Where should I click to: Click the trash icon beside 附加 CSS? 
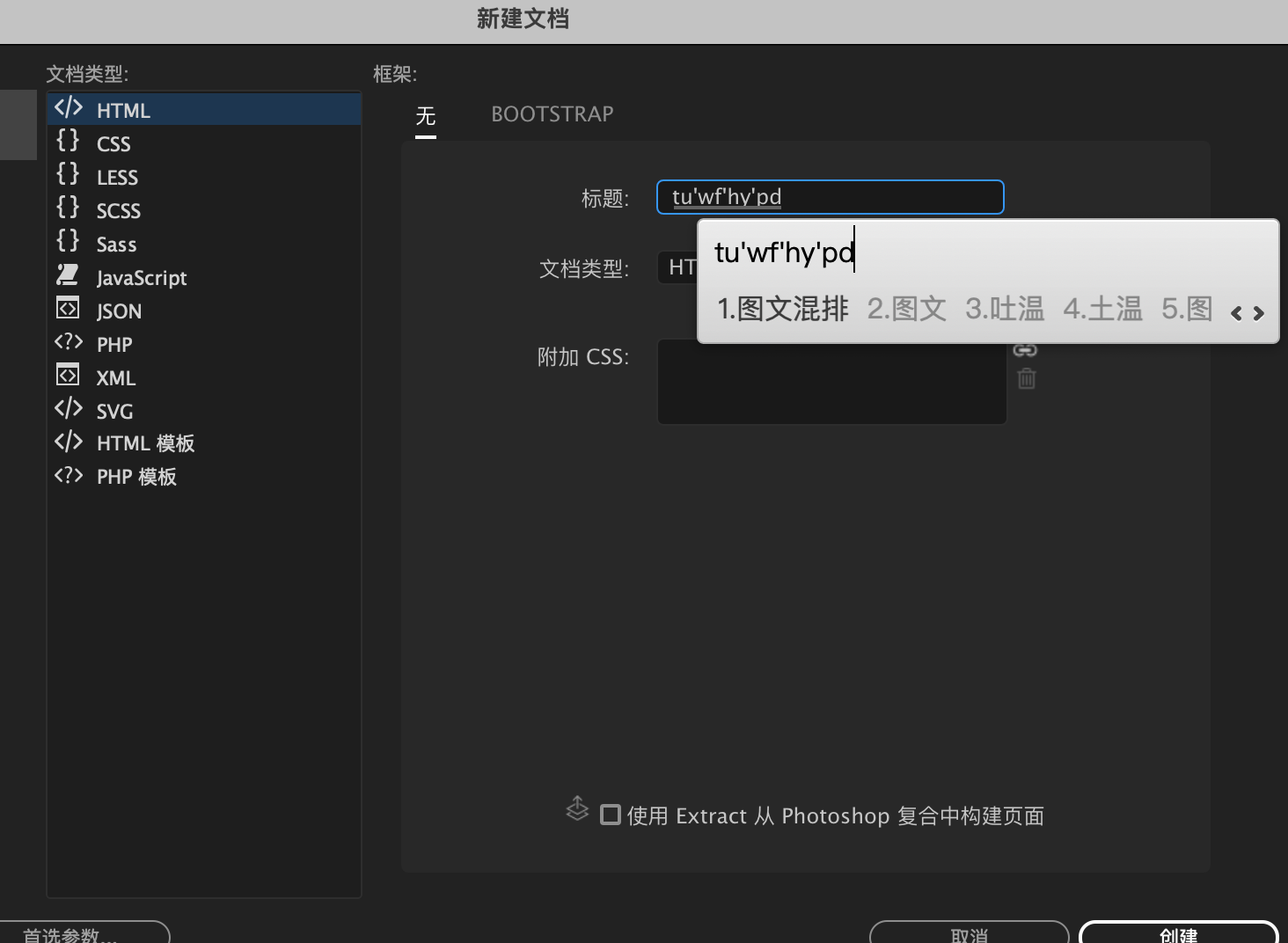pos(1026,379)
